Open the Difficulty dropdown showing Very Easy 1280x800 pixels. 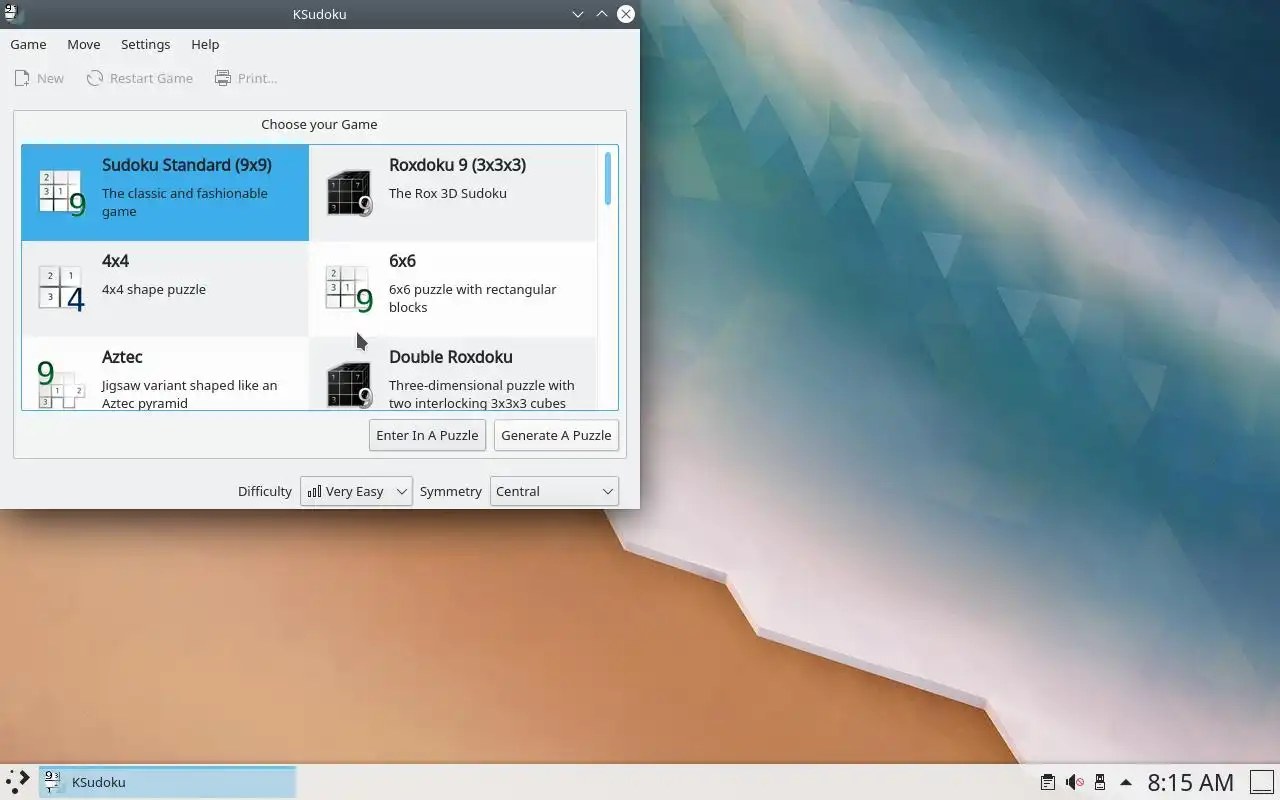pos(356,491)
